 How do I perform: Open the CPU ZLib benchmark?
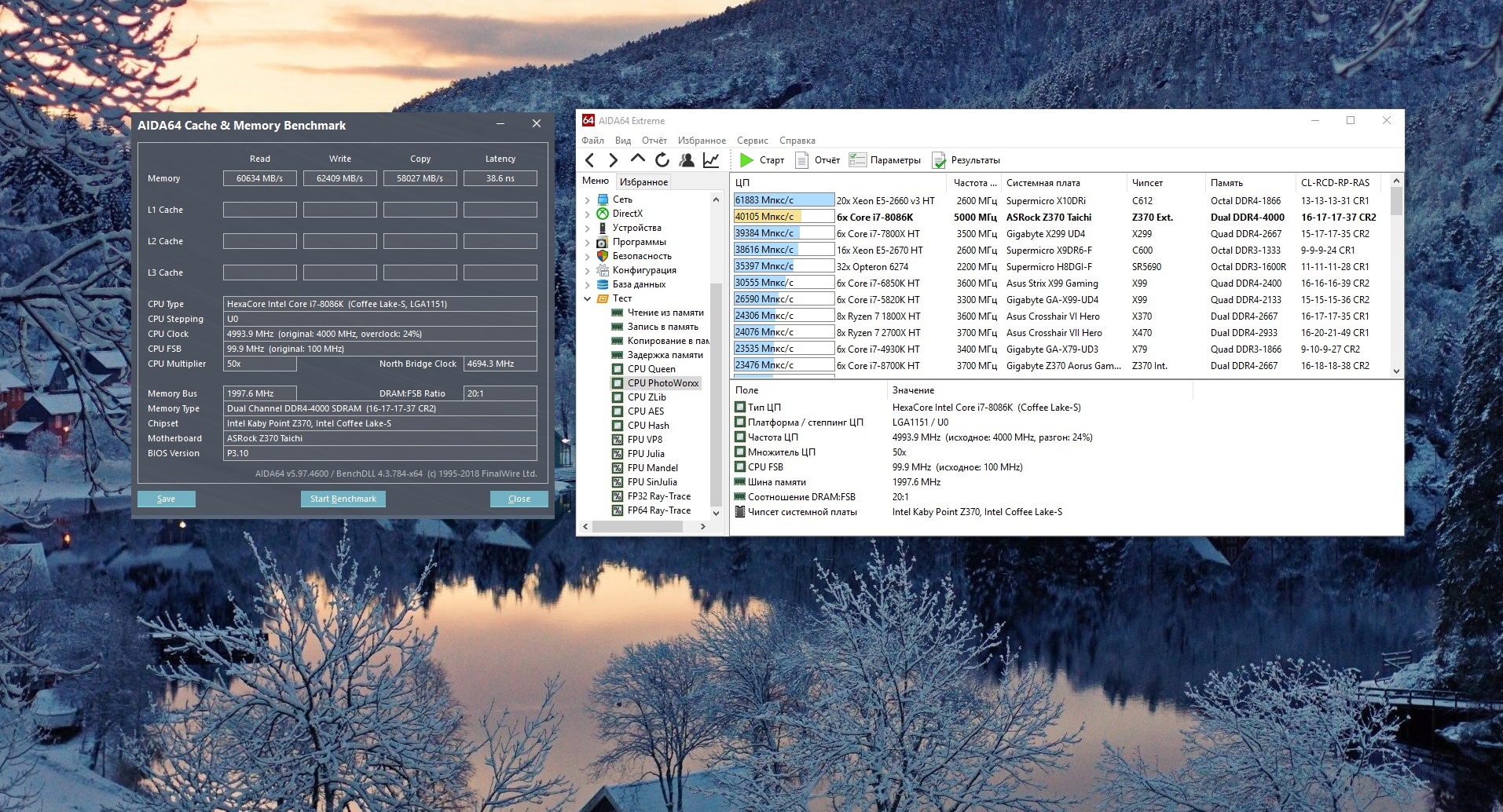click(647, 397)
